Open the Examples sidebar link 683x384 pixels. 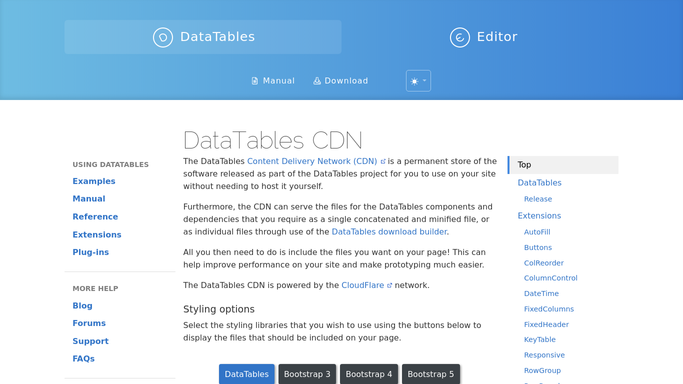[x=94, y=181]
